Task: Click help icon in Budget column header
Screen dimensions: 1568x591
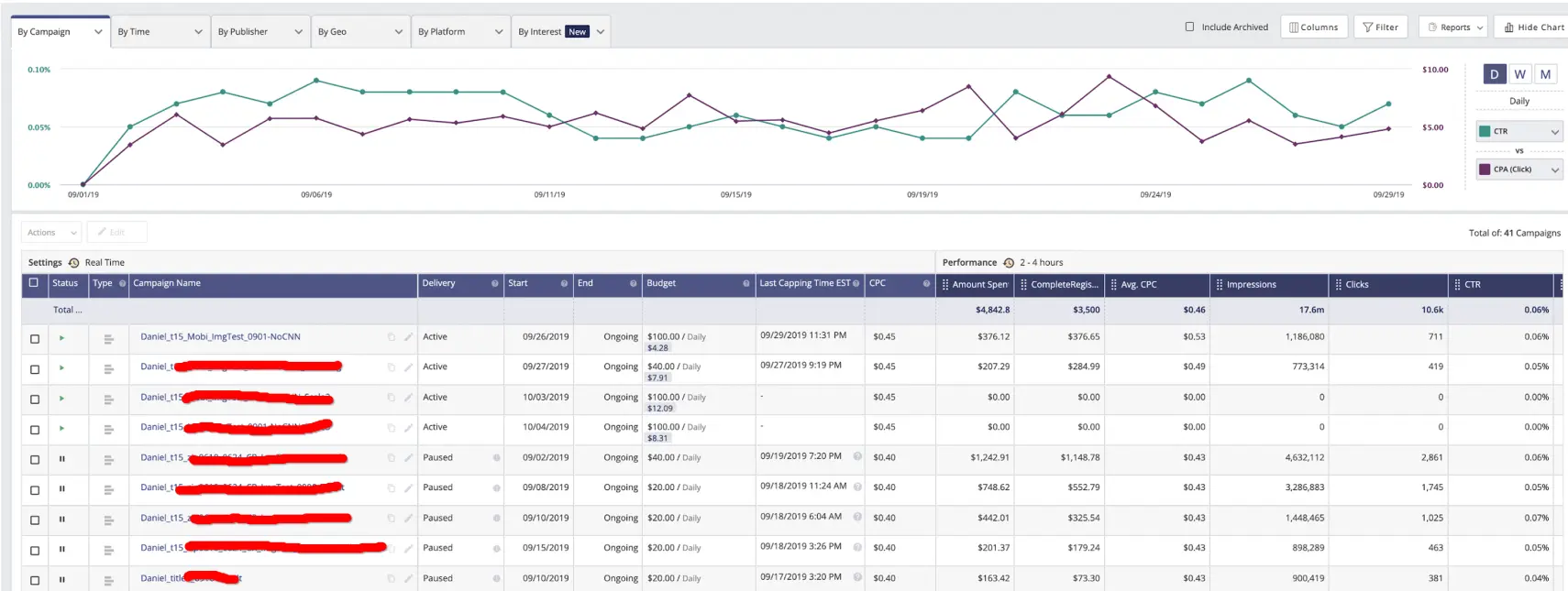Action: (745, 284)
